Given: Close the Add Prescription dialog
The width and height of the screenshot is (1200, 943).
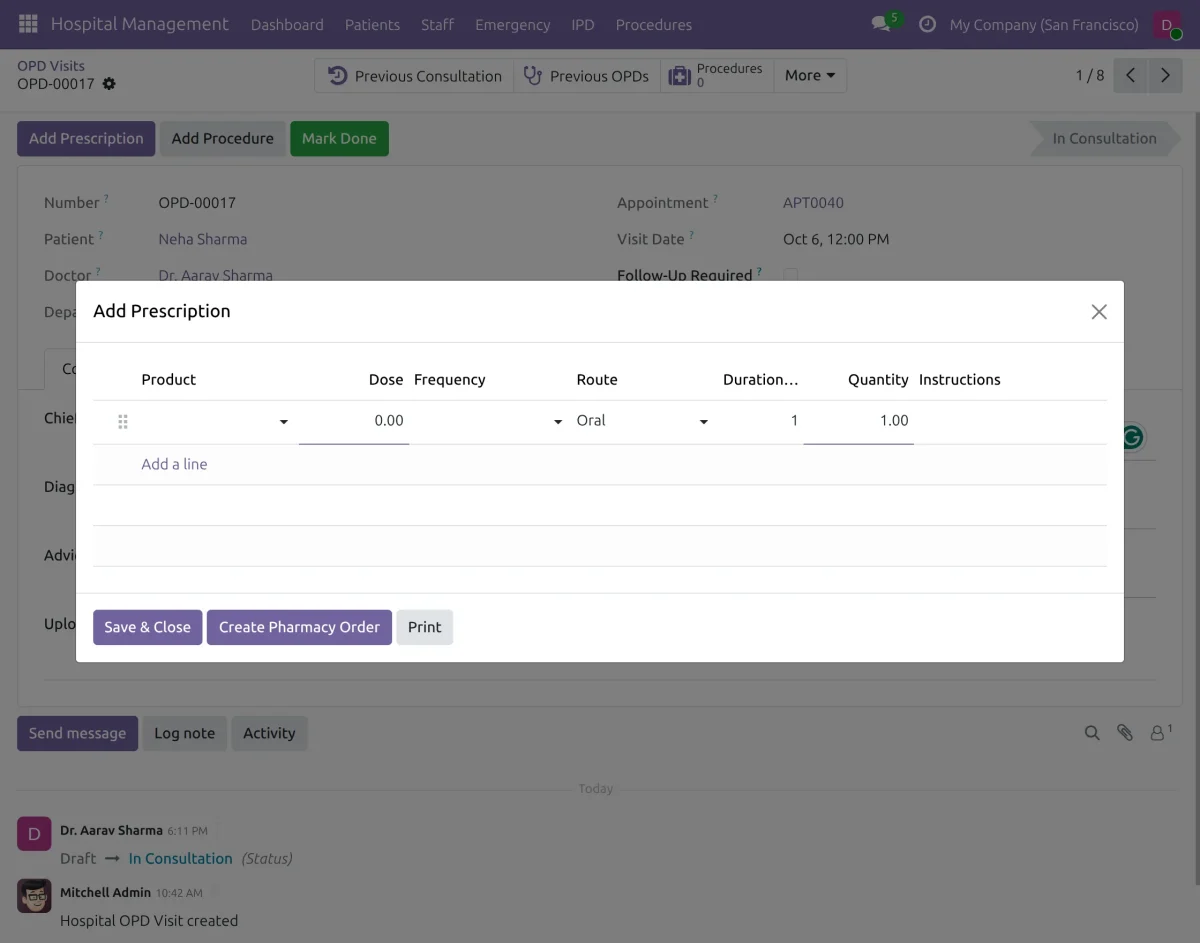Looking at the screenshot, I should click(x=1099, y=312).
